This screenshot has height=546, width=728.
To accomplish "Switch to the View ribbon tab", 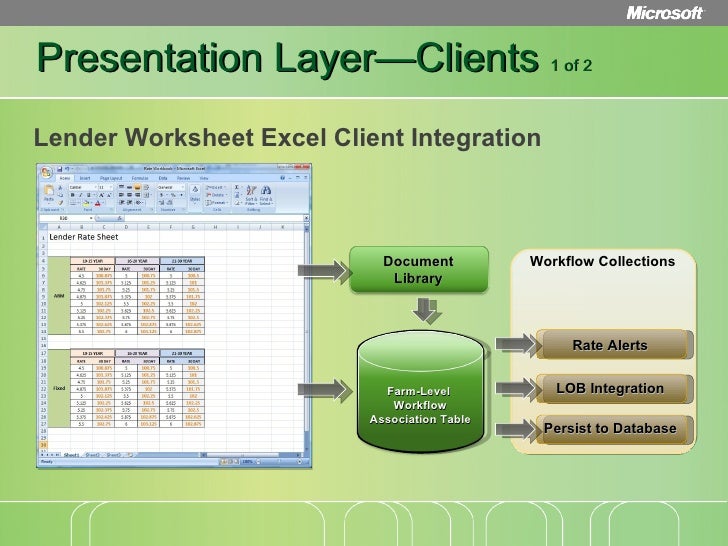I will pos(204,178).
